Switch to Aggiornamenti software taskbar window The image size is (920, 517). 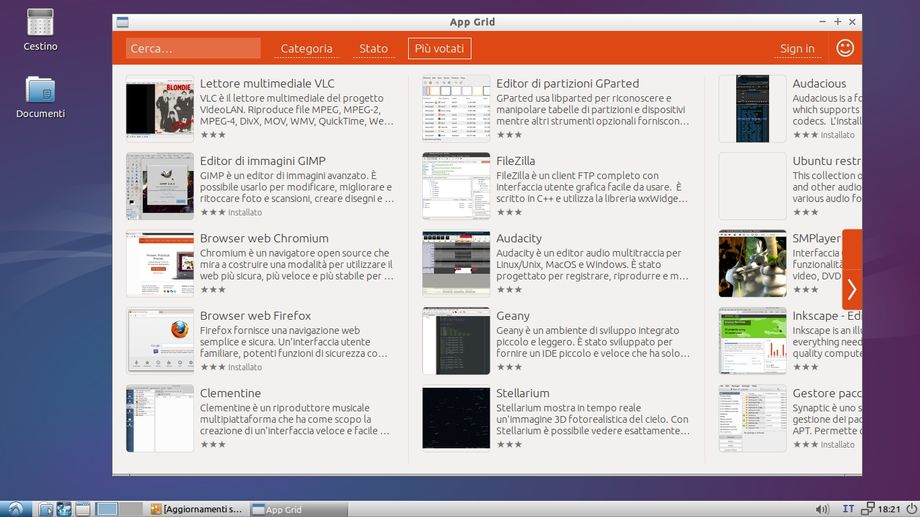coord(197,509)
